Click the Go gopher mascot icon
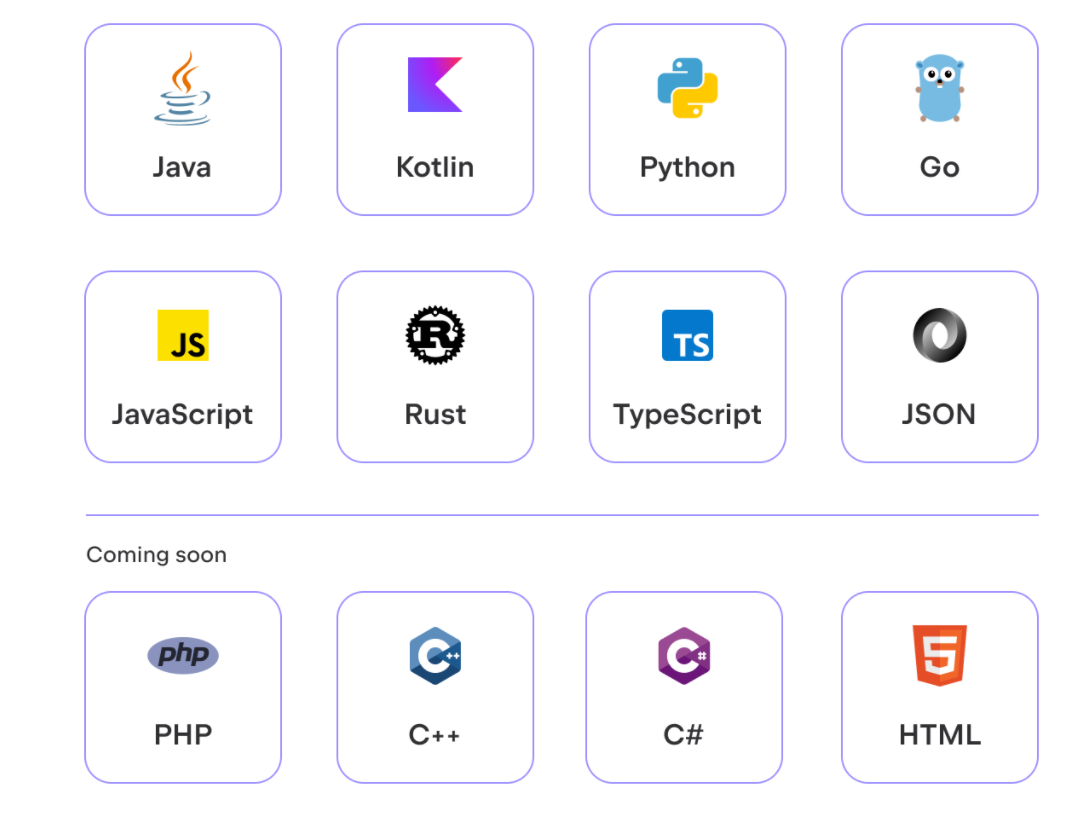The image size is (1075, 817). [939, 88]
